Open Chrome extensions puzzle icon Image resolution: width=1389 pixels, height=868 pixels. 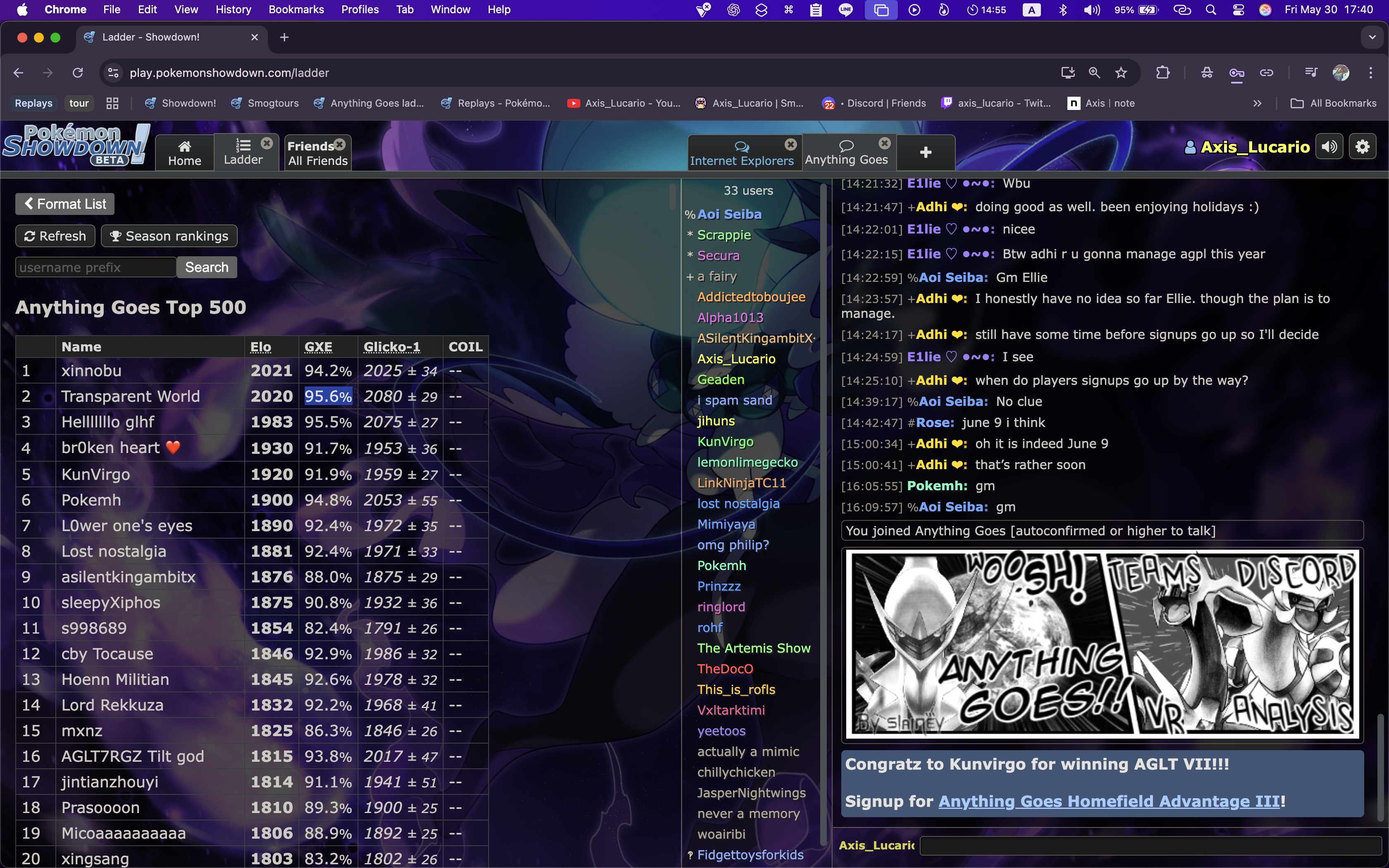pos(1163,73)
